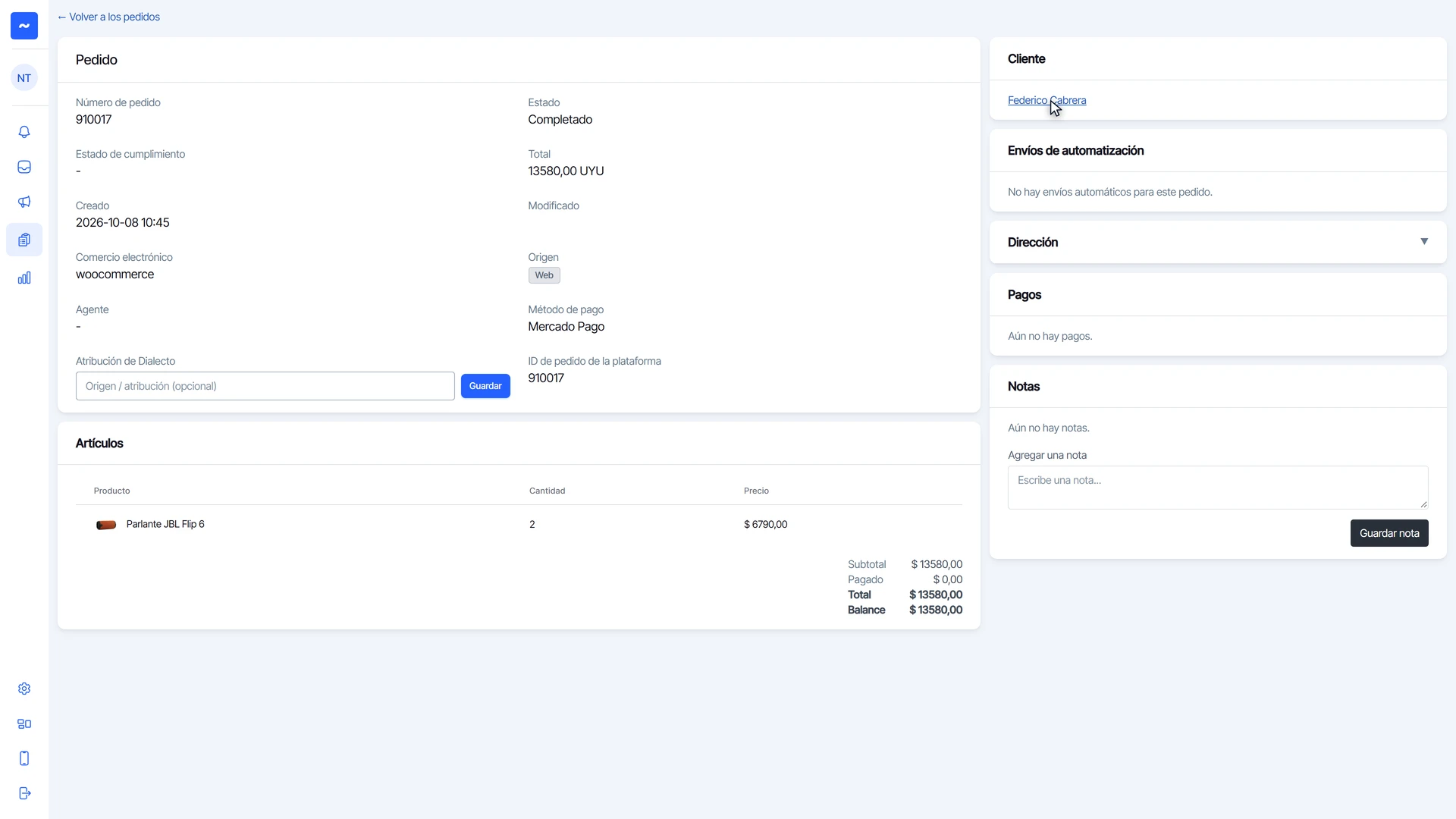Screen dimensions: 1456x819
Task: Click the Dirección panel header
Action: coord(1218,242)
